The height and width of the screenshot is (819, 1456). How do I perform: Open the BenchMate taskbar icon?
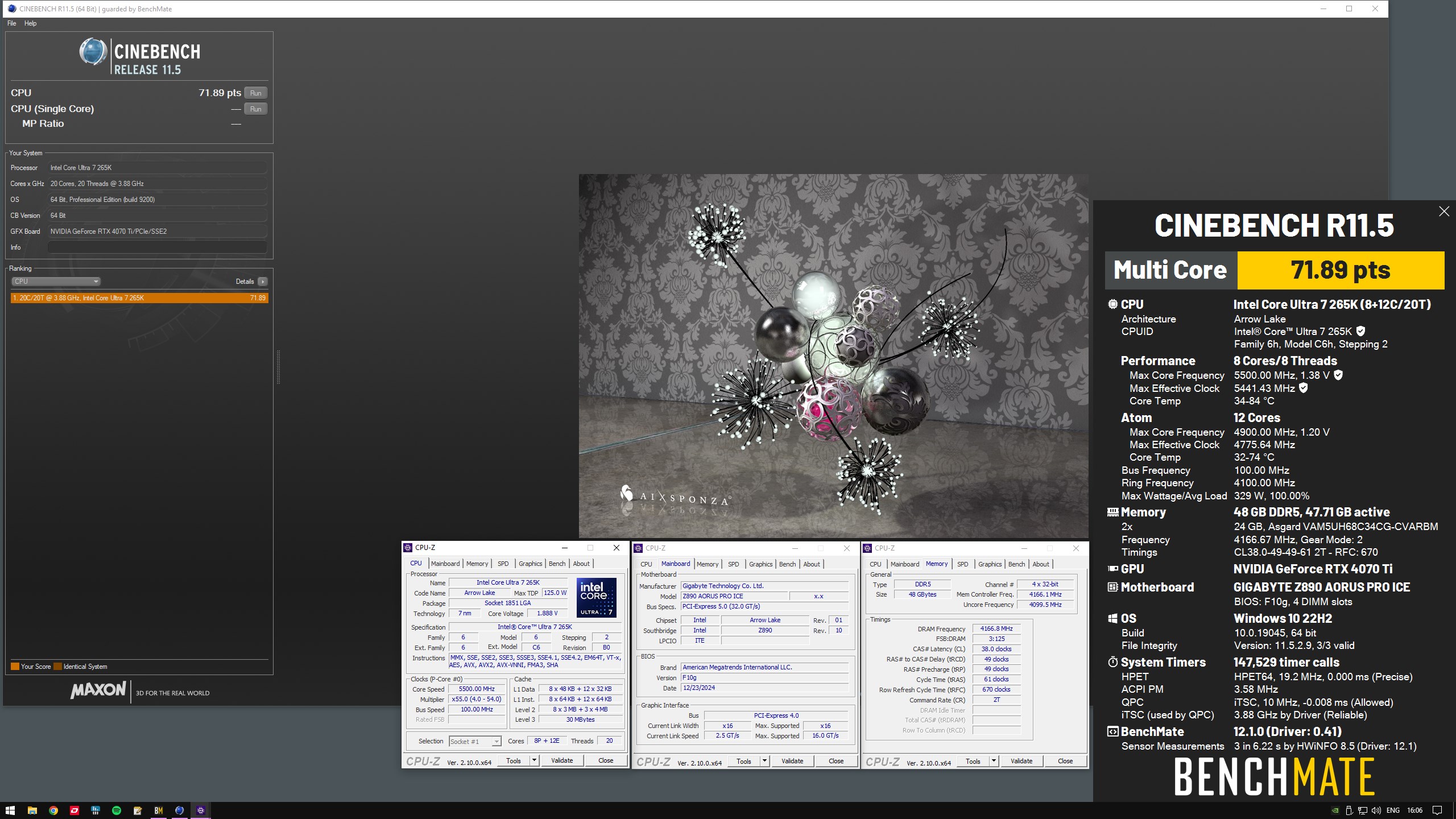click(x=159, y=810)
